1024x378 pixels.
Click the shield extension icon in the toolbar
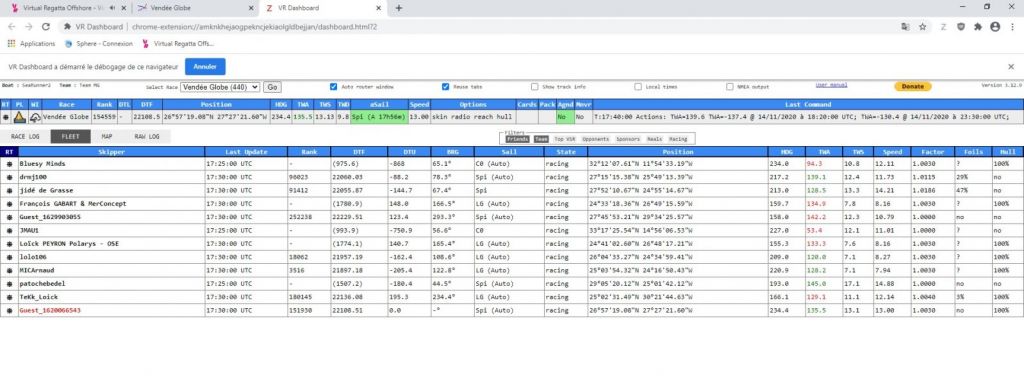(961, 27)
